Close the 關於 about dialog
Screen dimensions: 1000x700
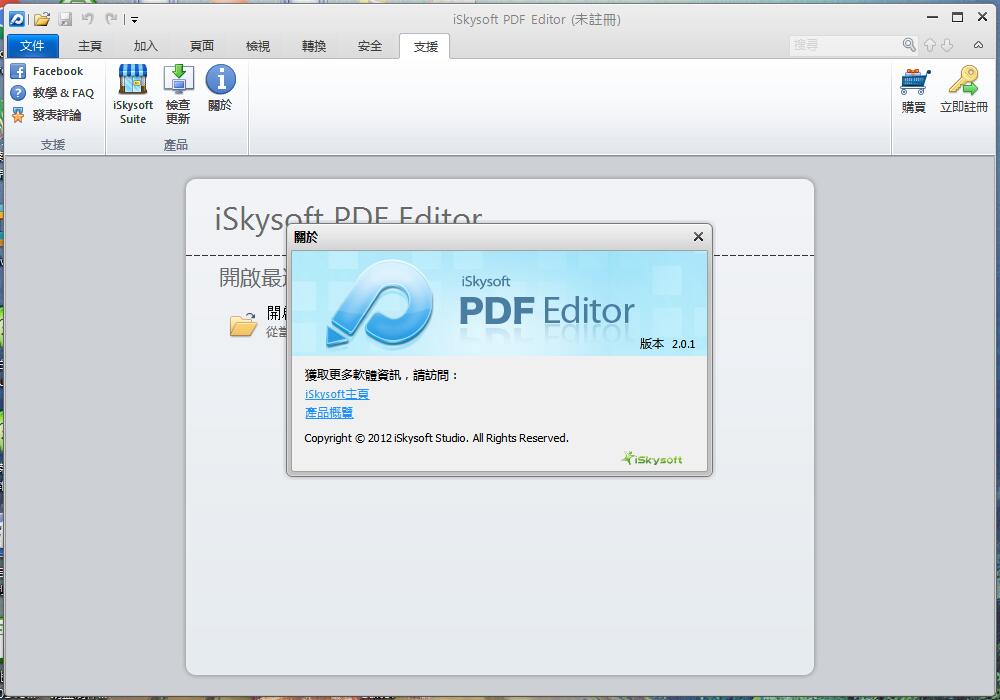pos(698,237)
